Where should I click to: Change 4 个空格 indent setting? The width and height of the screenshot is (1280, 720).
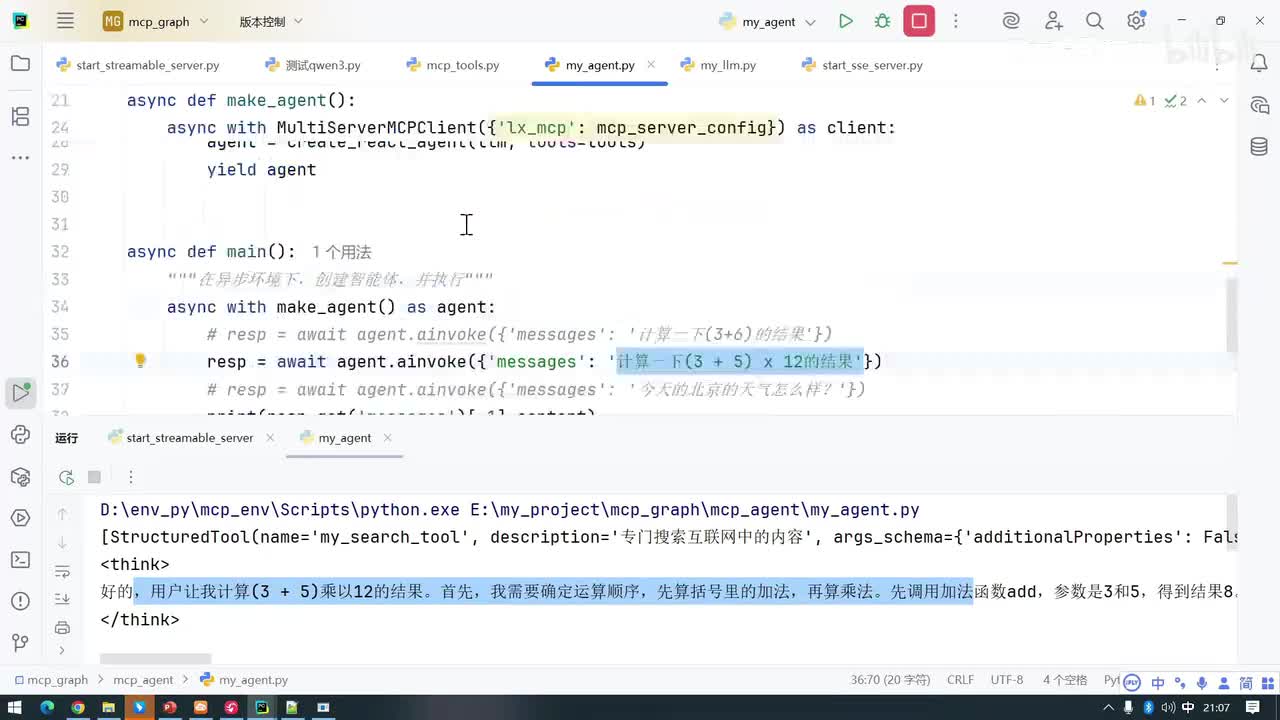[1065, 680]
